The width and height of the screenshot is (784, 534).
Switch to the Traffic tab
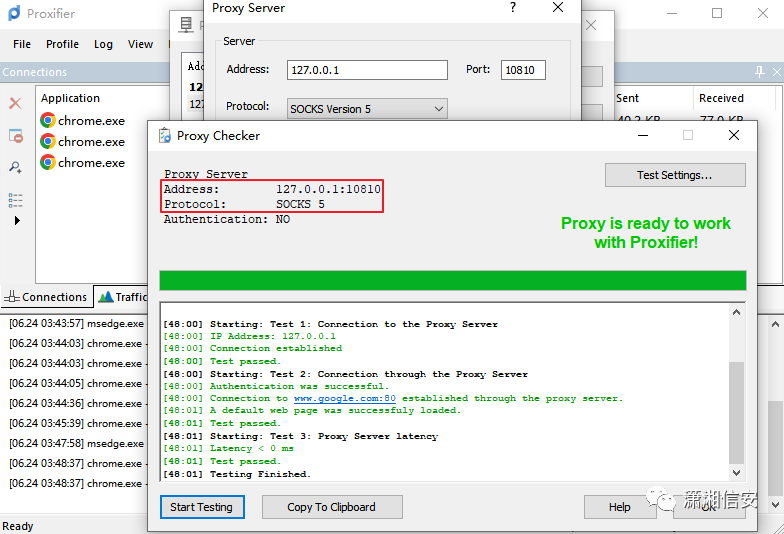[122, 297]
